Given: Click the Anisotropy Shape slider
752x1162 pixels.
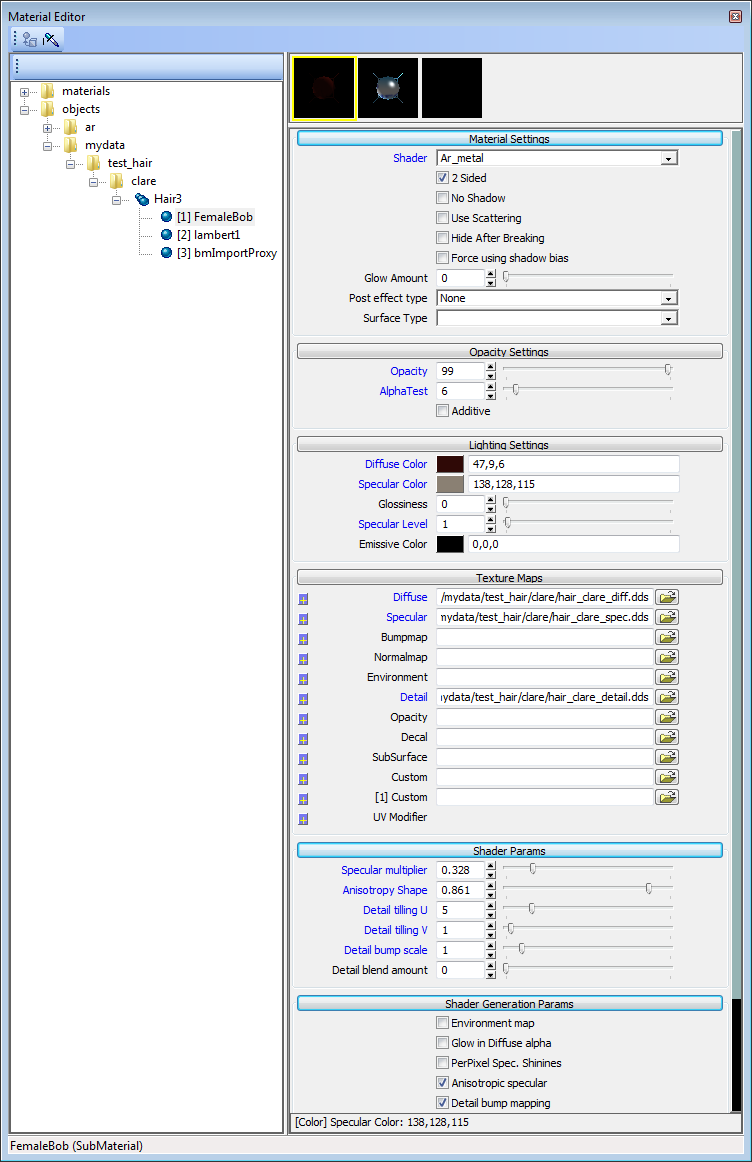Looking at the screenshot, I should [x=588, y=889].
